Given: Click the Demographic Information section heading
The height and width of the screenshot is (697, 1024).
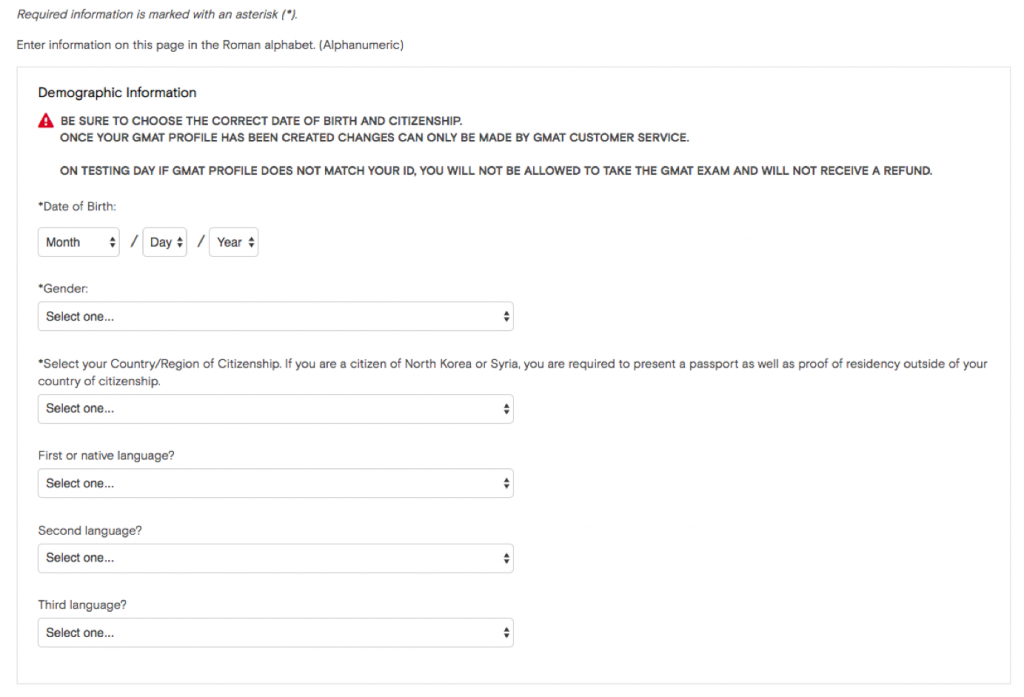Looking at the screenshot, I should [117, 92].
